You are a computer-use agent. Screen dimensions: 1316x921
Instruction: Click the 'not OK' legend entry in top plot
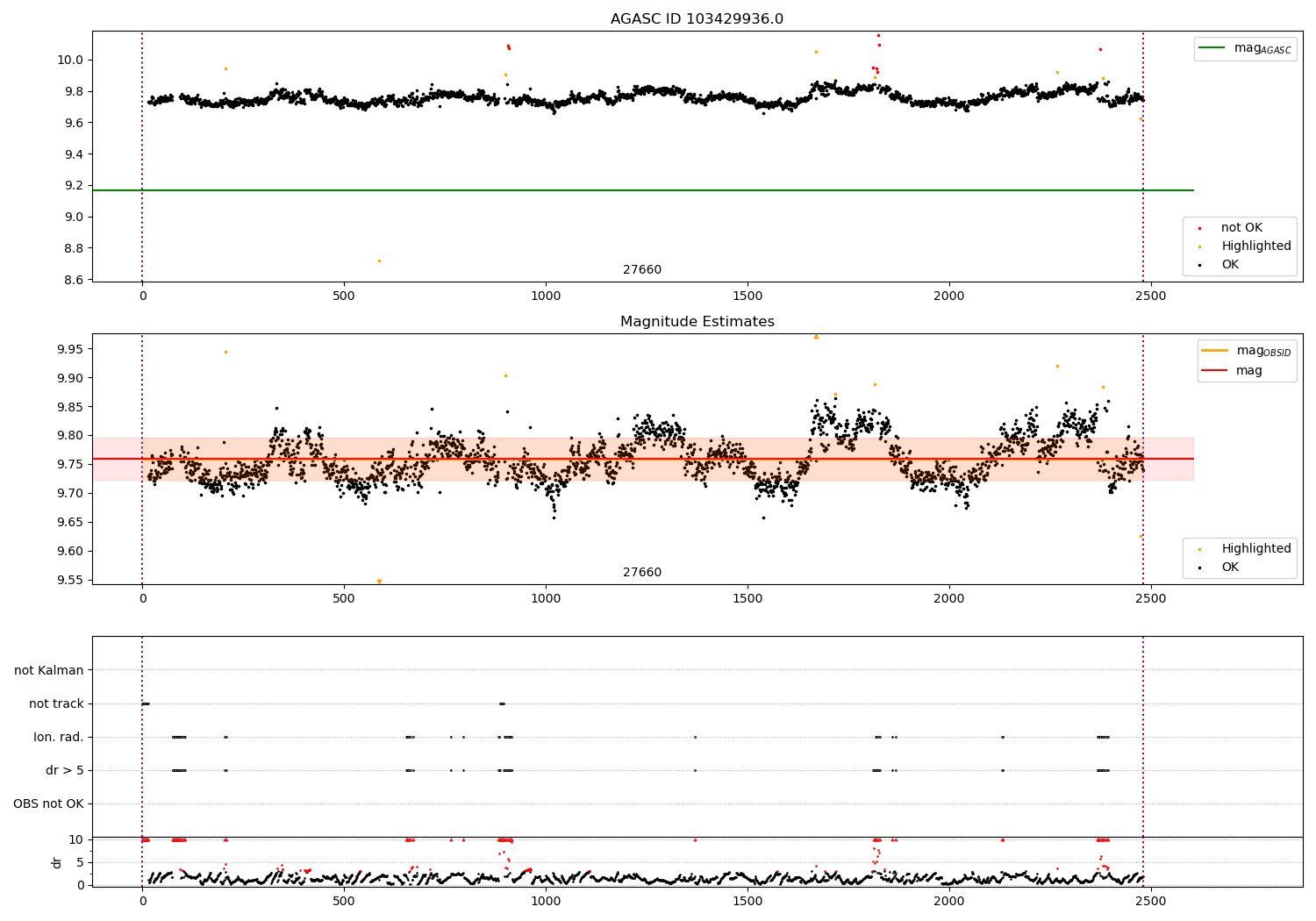tap(1241, 228)
